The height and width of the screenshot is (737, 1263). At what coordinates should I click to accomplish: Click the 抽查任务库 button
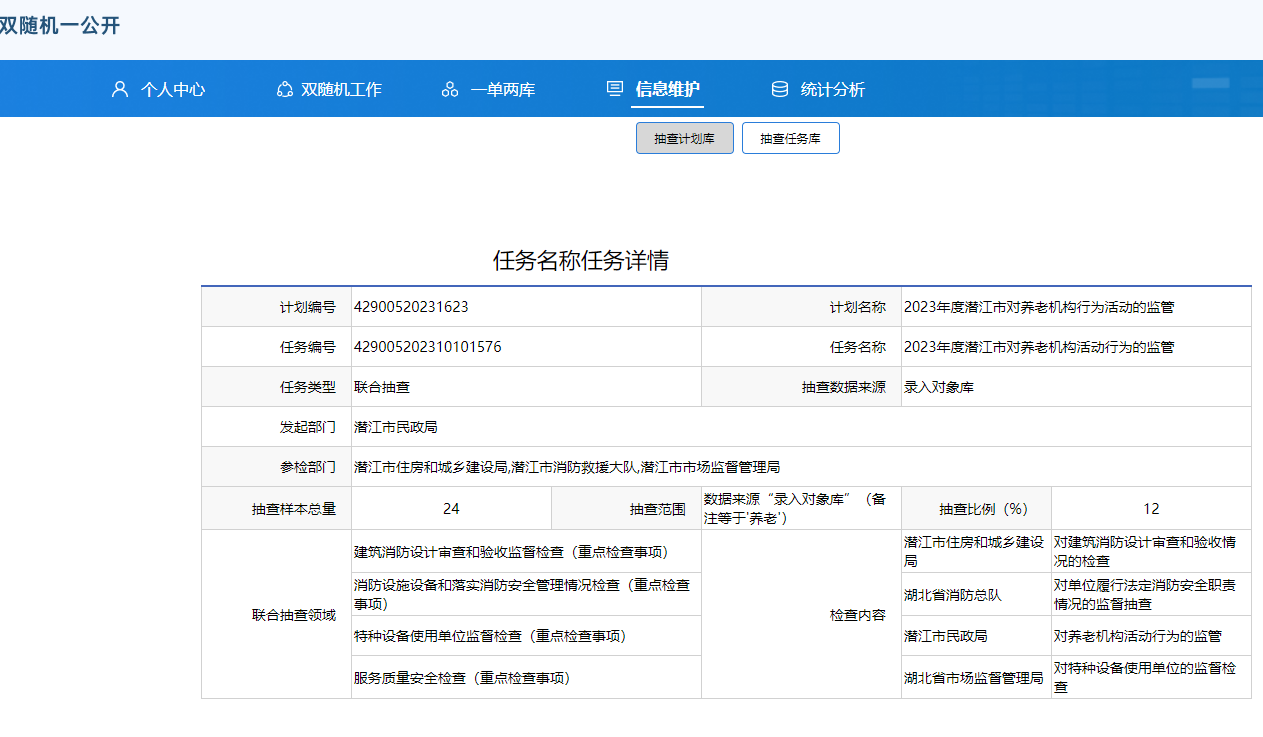791,139
